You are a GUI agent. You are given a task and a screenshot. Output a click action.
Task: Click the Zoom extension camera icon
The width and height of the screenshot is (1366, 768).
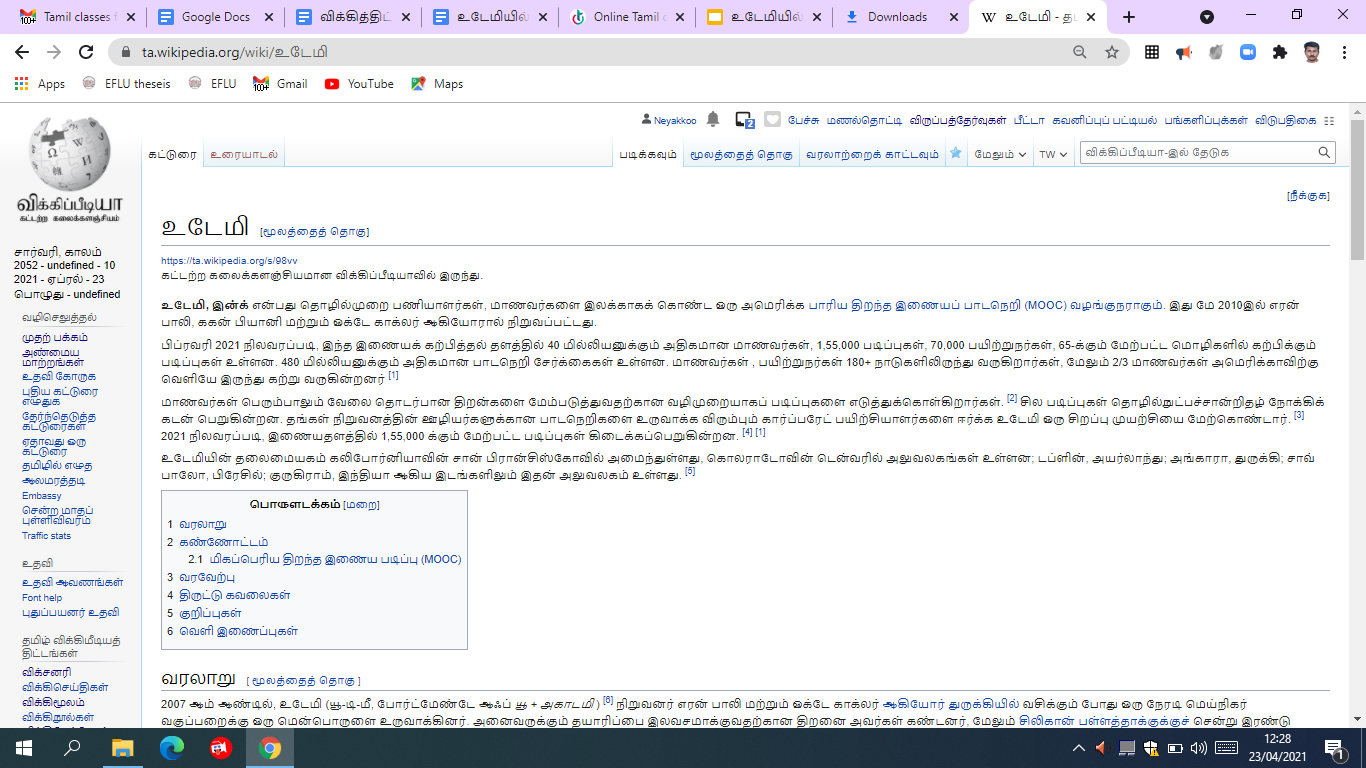click(x=1248, y=52)
